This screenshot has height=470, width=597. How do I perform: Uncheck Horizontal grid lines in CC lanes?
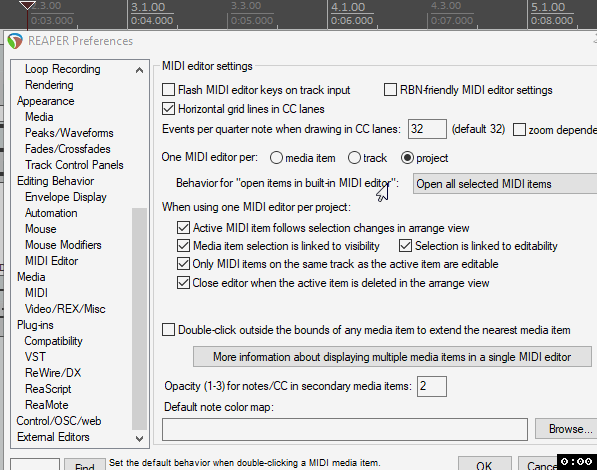click(168, 109)
